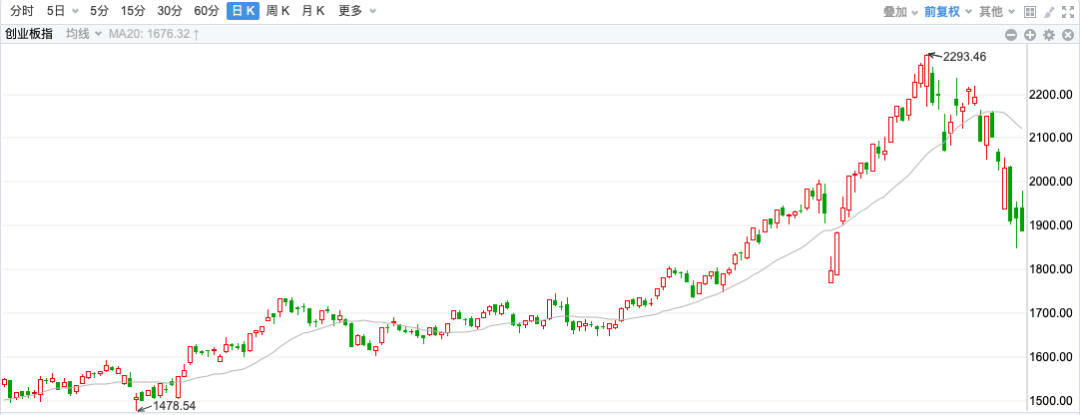
Task: Click the 1600.00 price axis label
Action: tap(1050, 357)
